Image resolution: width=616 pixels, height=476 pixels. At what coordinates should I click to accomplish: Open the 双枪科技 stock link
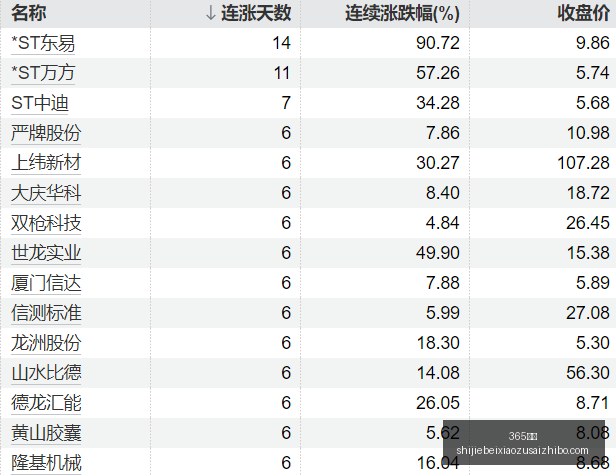(46, 223)
